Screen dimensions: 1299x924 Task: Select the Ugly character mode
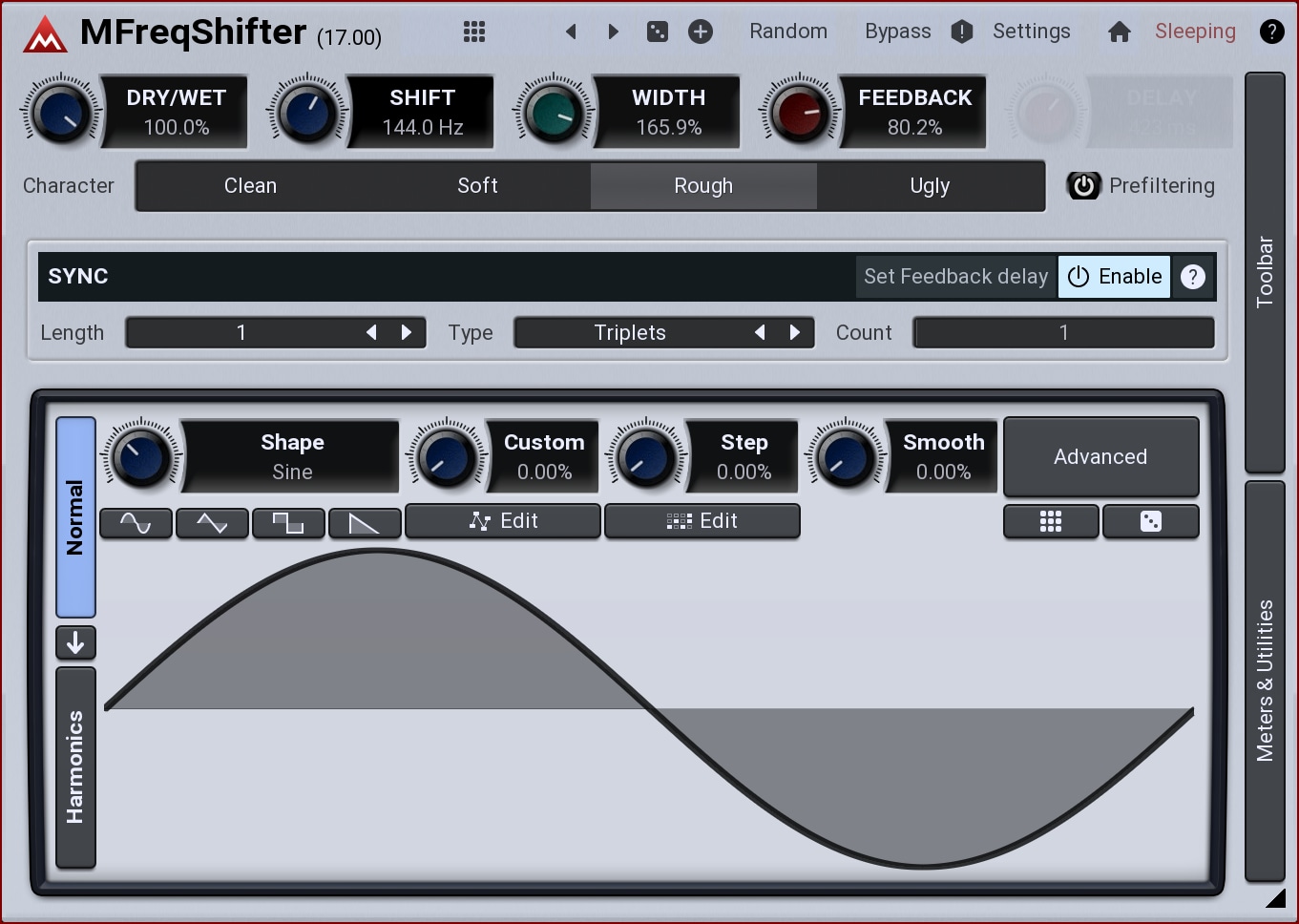click(x=930, y=185)
